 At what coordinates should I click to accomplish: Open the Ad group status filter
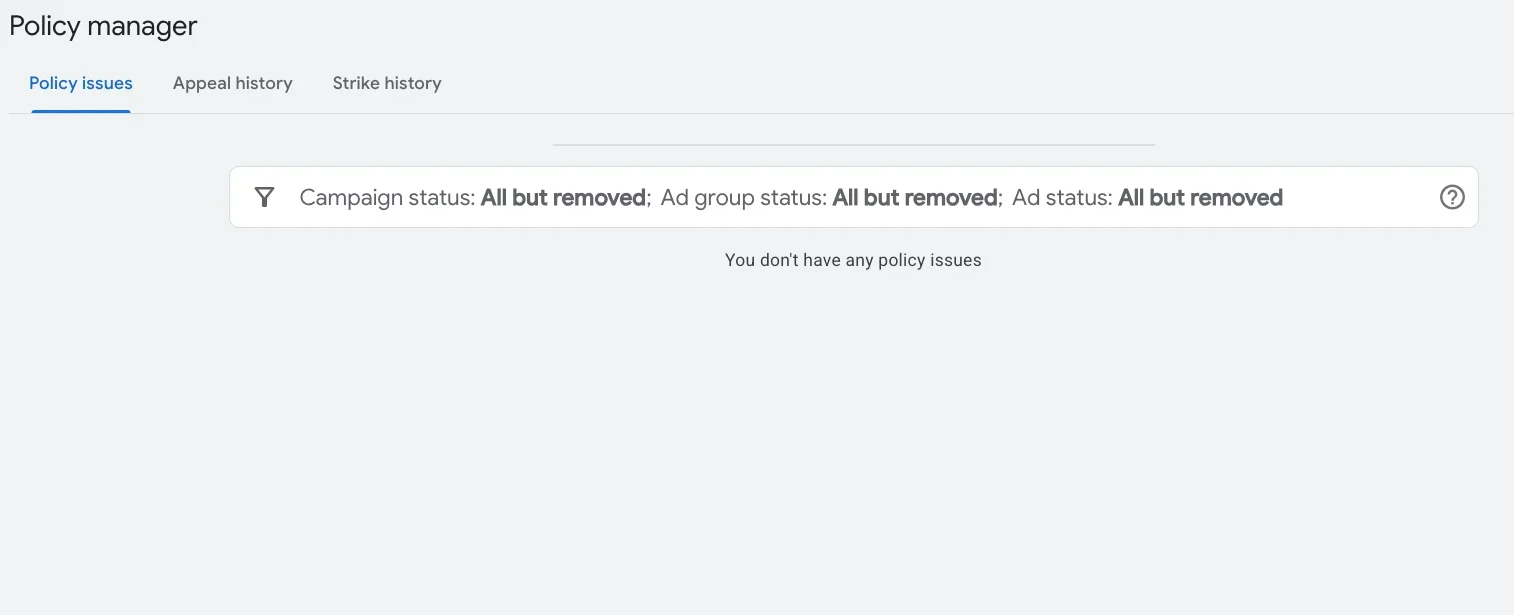click(744, 197)
